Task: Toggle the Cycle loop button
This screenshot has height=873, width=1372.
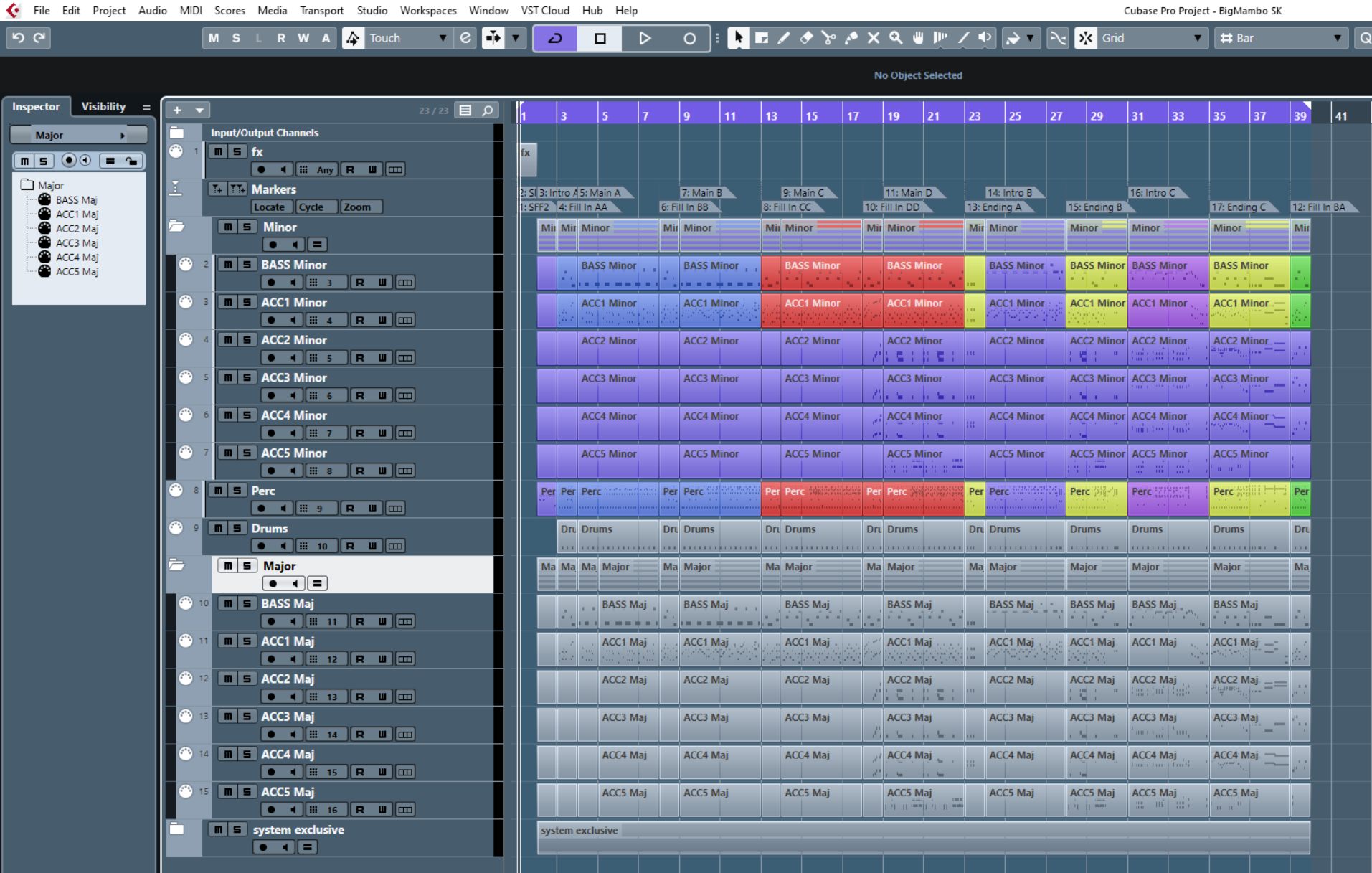Action: 556,38
